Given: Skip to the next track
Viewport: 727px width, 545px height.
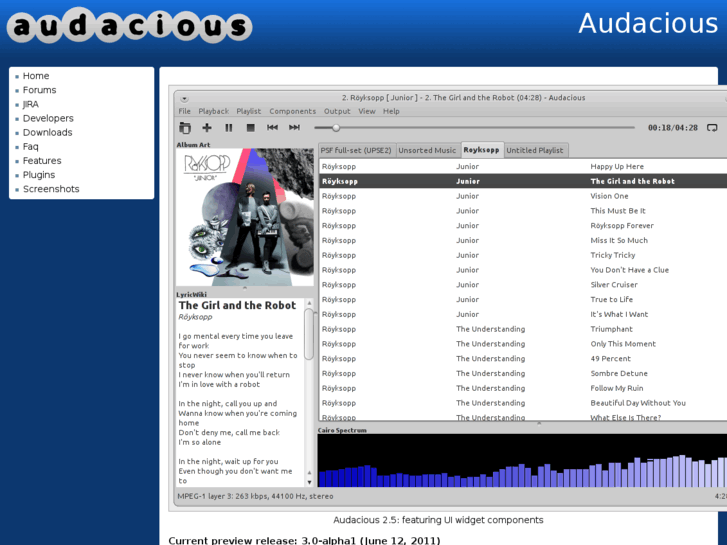Looking at the screenshot, I should click(294, 128).
